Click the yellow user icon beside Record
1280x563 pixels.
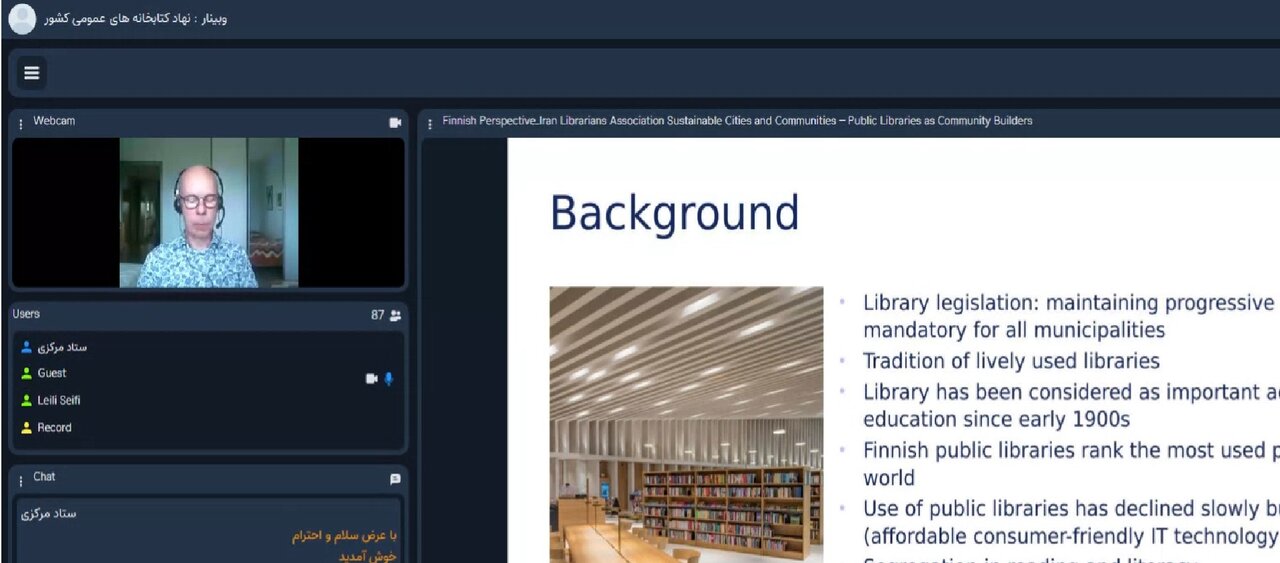27,428
